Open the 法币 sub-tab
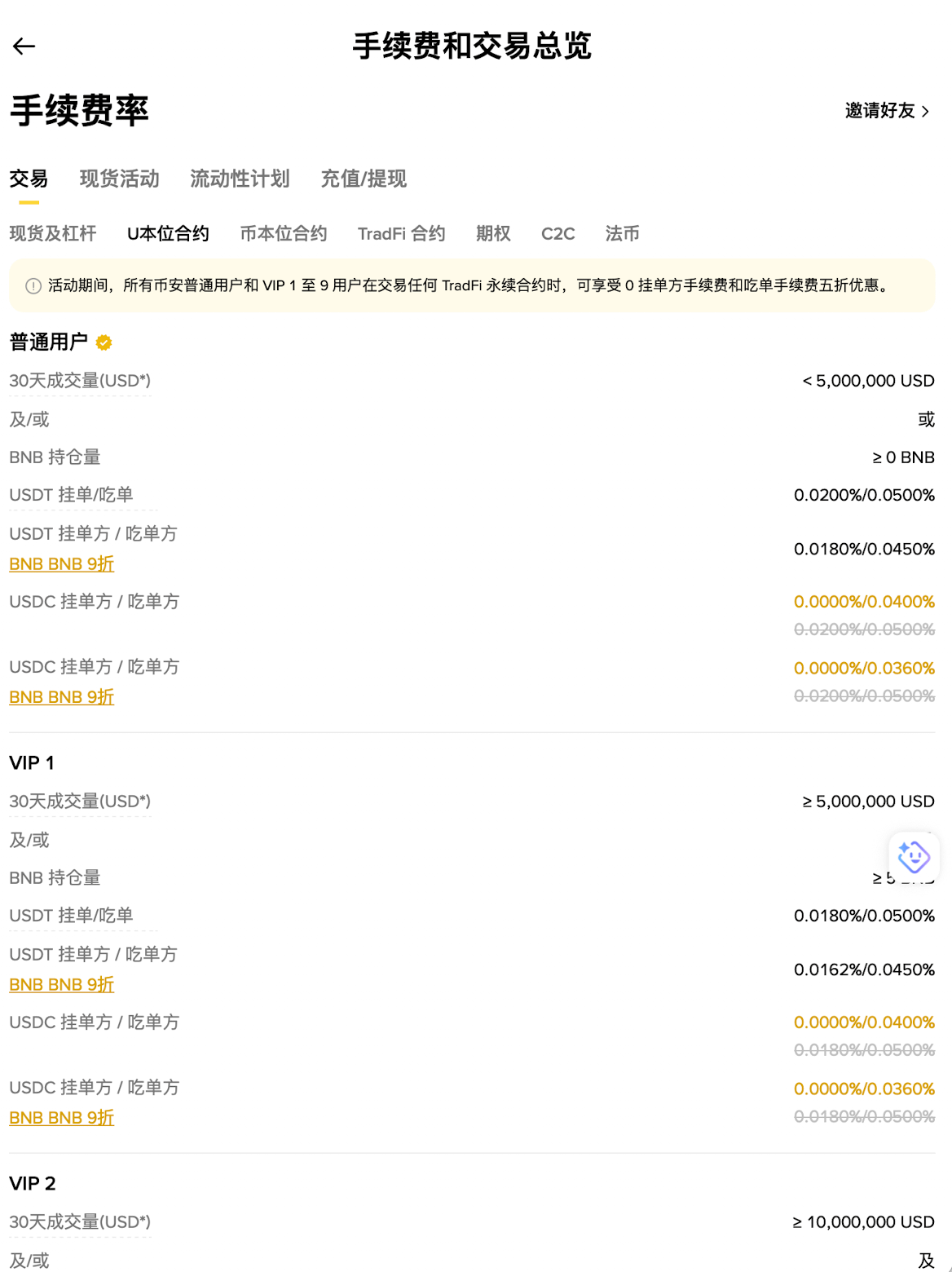 click(x=623, y=234)
